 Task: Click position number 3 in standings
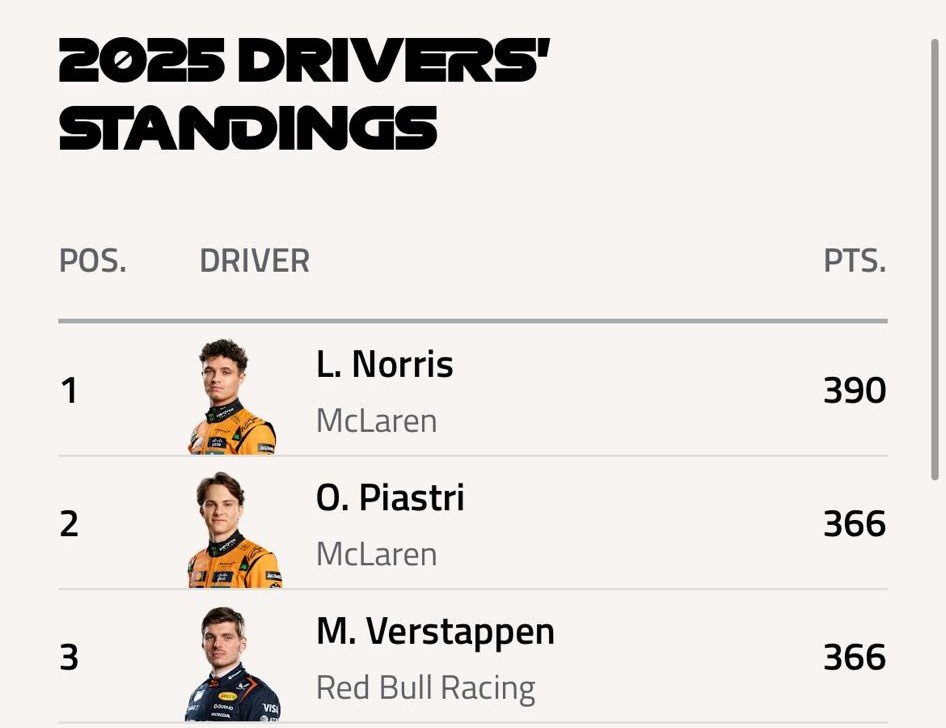tap(69, 658)
